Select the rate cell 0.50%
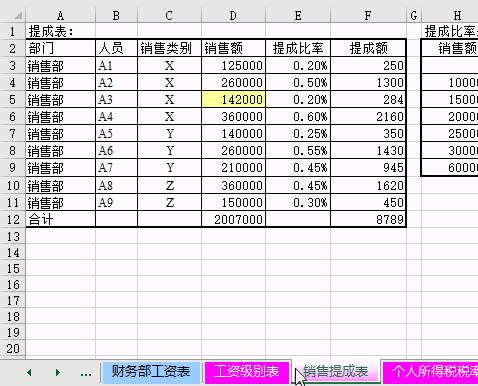 [298, 82]
